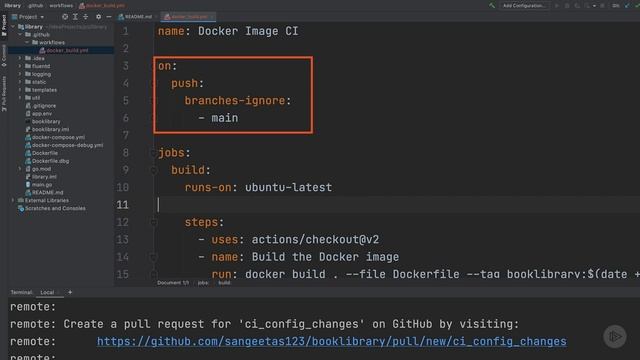
Task: Select main.go in project tree
Action: [38, 184]
